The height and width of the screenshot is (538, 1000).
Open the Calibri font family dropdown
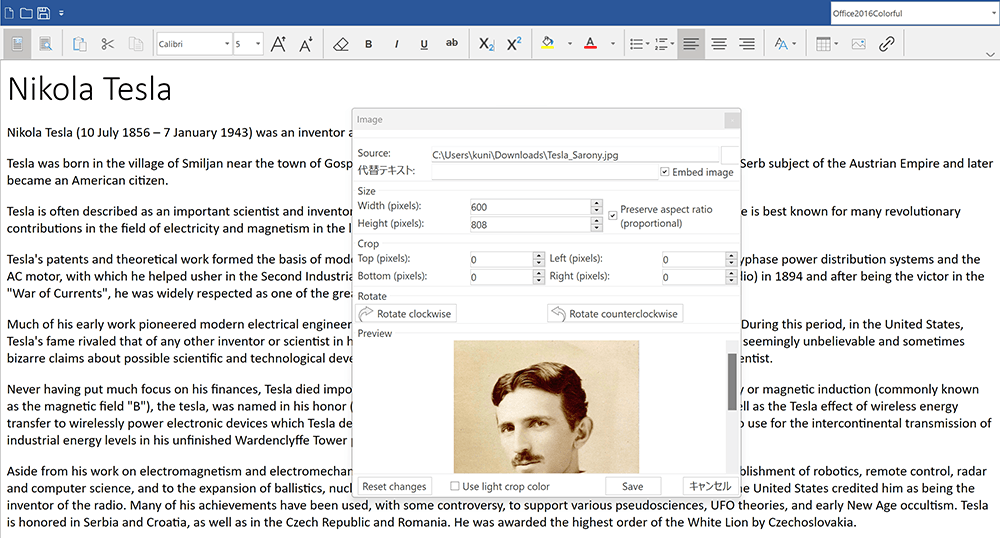click(225, 44)
